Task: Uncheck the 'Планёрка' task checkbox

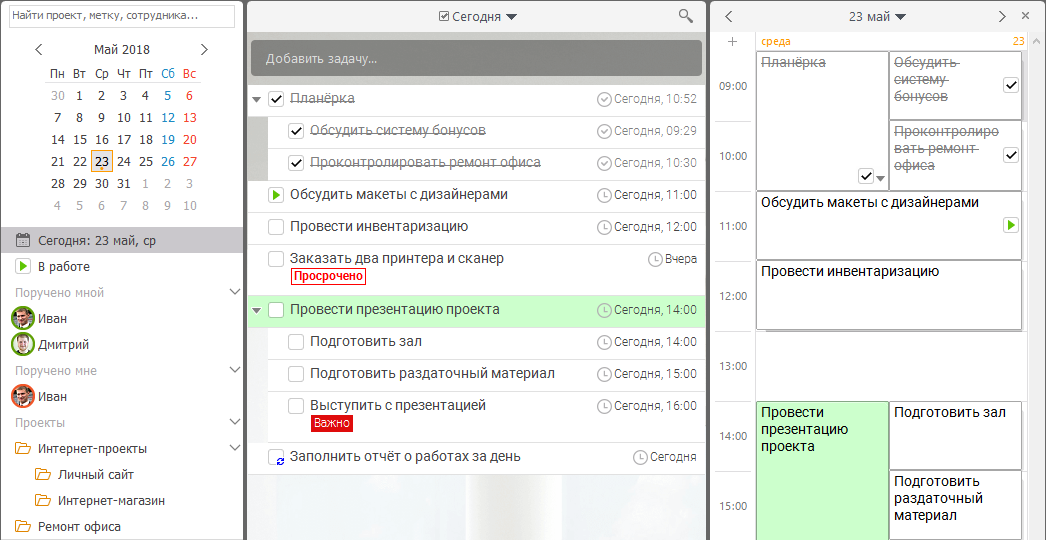Action: coord(276,99)
